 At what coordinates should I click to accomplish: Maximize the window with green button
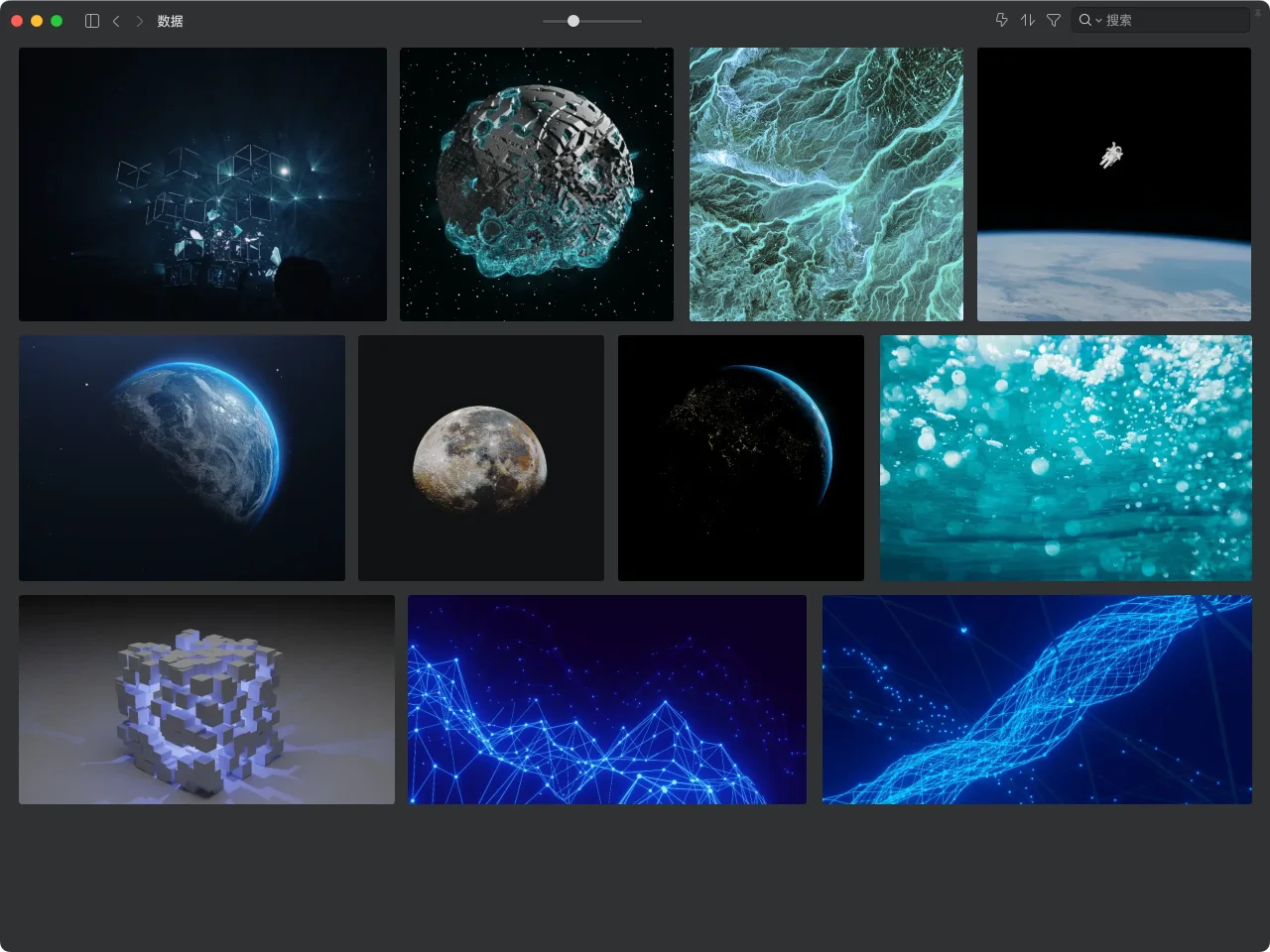pyautogui.click(x=57, y=21)
